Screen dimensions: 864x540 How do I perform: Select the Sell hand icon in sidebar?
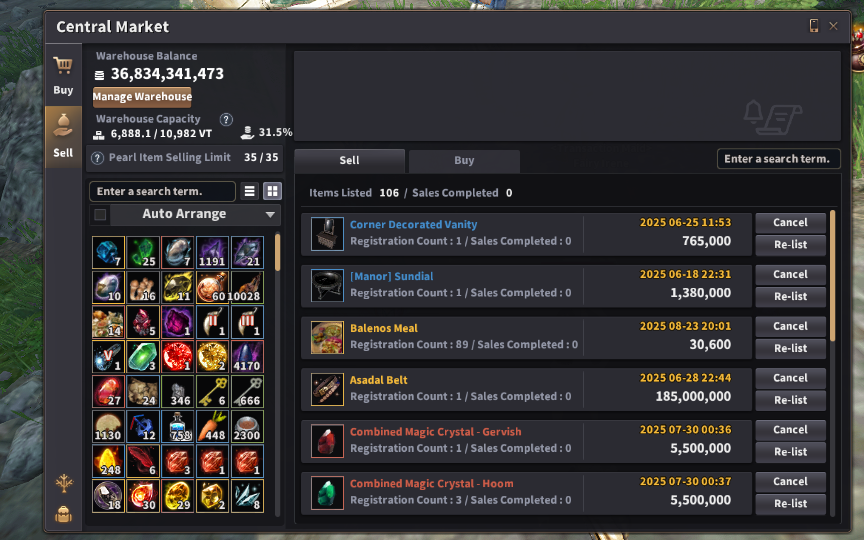tap(63, 126)
